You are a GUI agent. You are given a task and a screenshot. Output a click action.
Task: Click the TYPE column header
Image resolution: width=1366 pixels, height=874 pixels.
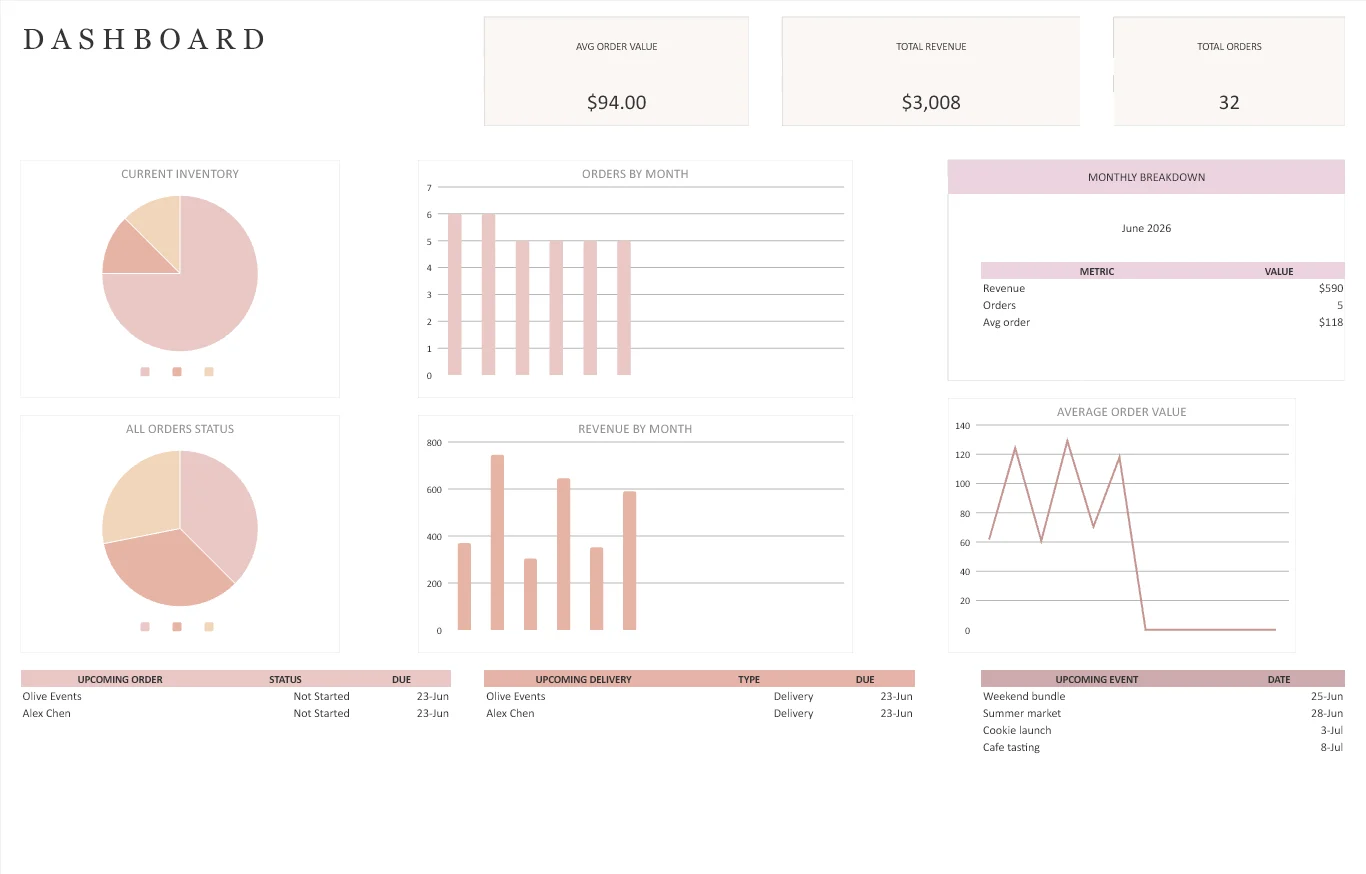click(749, 679)
